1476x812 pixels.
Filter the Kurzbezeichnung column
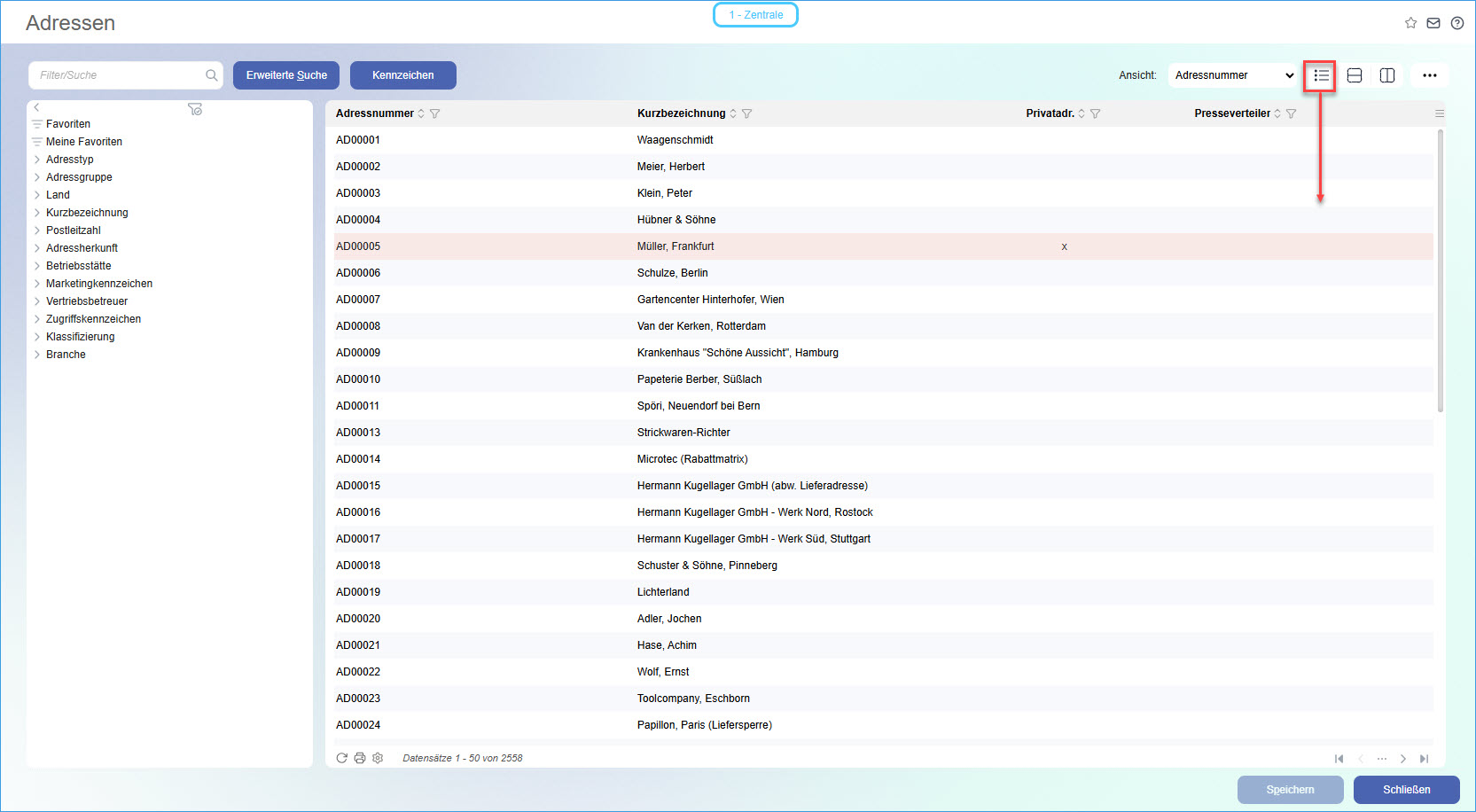click(747, 113)
